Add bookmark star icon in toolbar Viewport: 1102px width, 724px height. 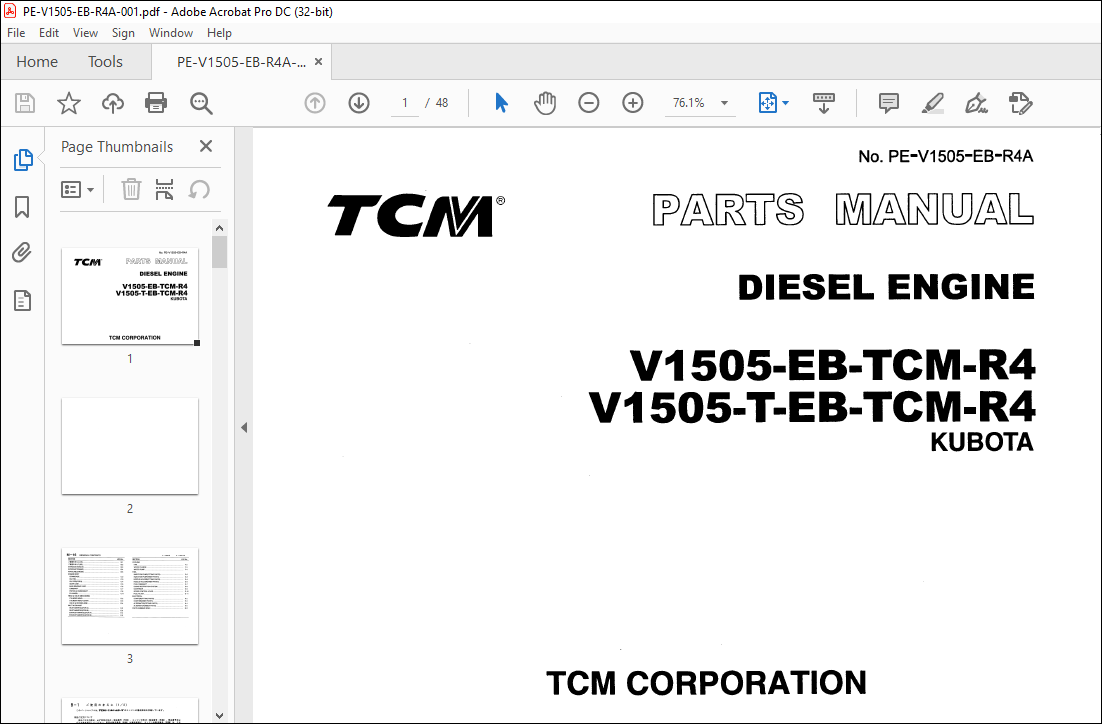(x=69, y=103)
